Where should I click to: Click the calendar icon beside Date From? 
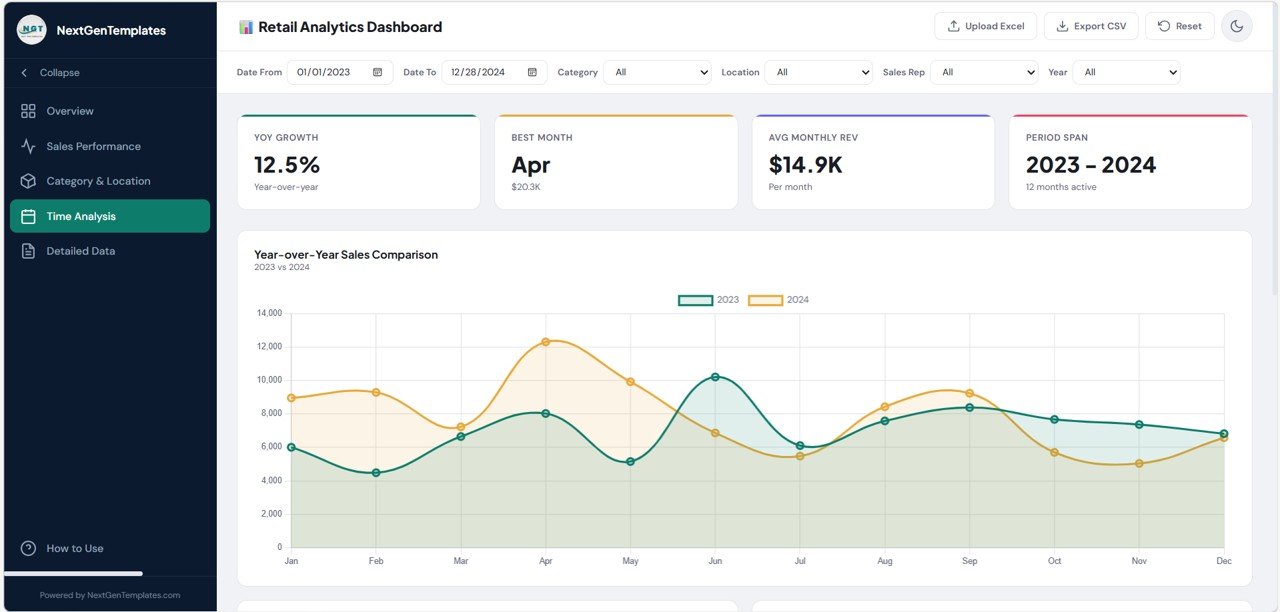tap(376, 71)
